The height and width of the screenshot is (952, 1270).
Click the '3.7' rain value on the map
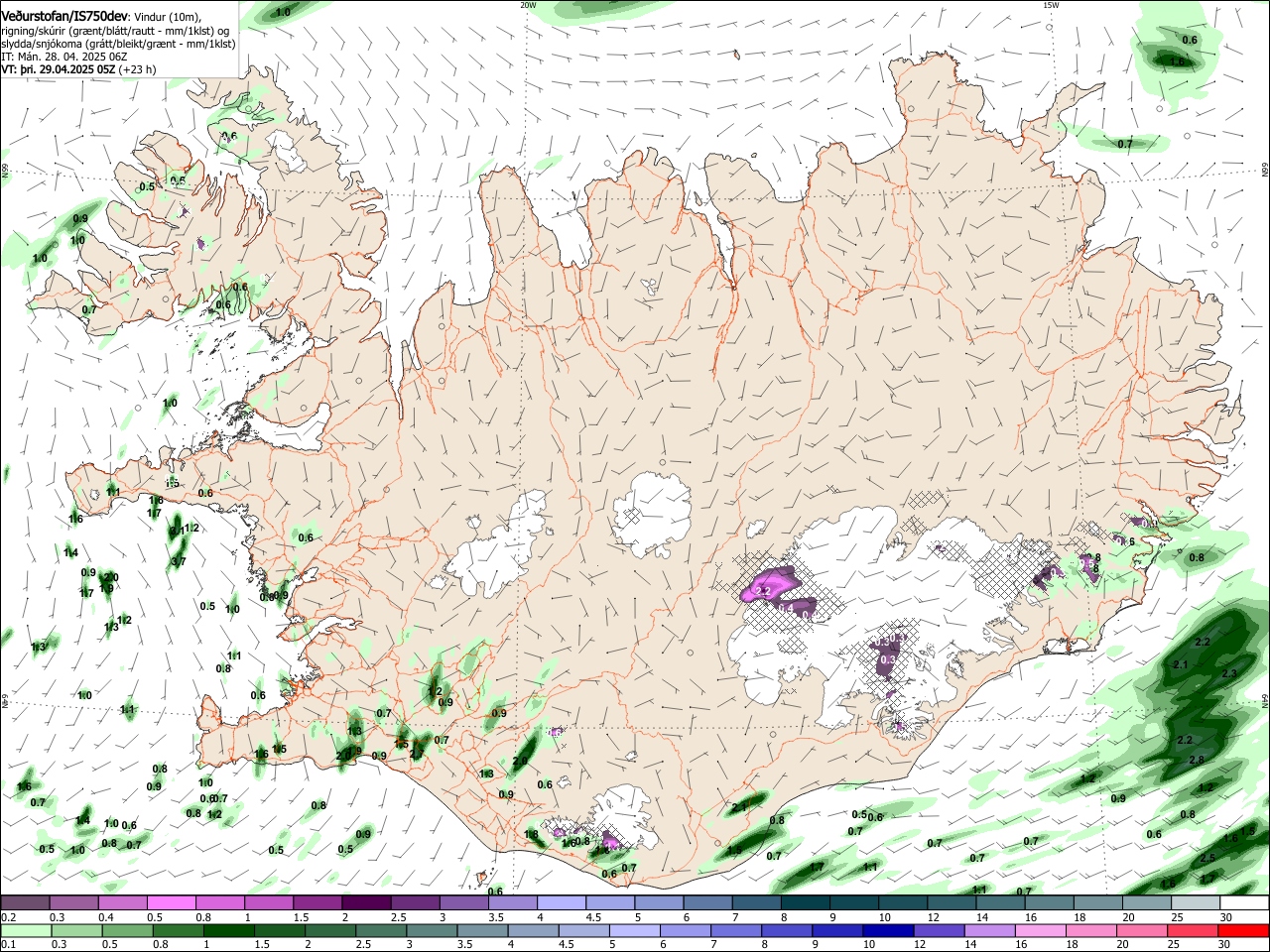click(179, 562)
